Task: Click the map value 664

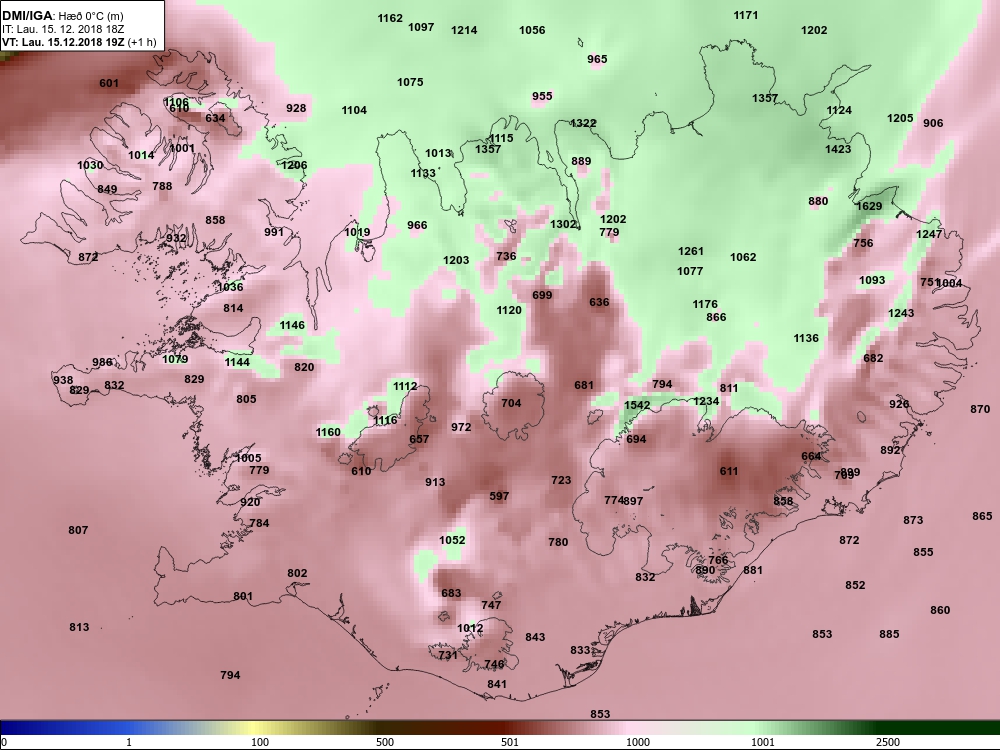Action: [x=811, y=456]
